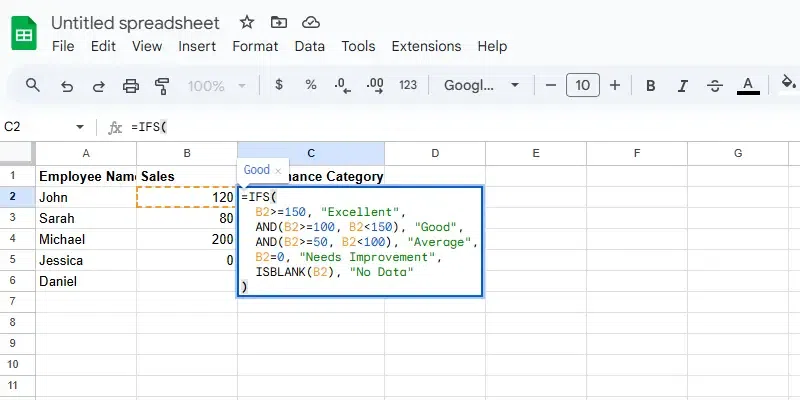This screenshot has width=800, height=400.
Task: Click the move to folder icon
Action: (278, 22)
